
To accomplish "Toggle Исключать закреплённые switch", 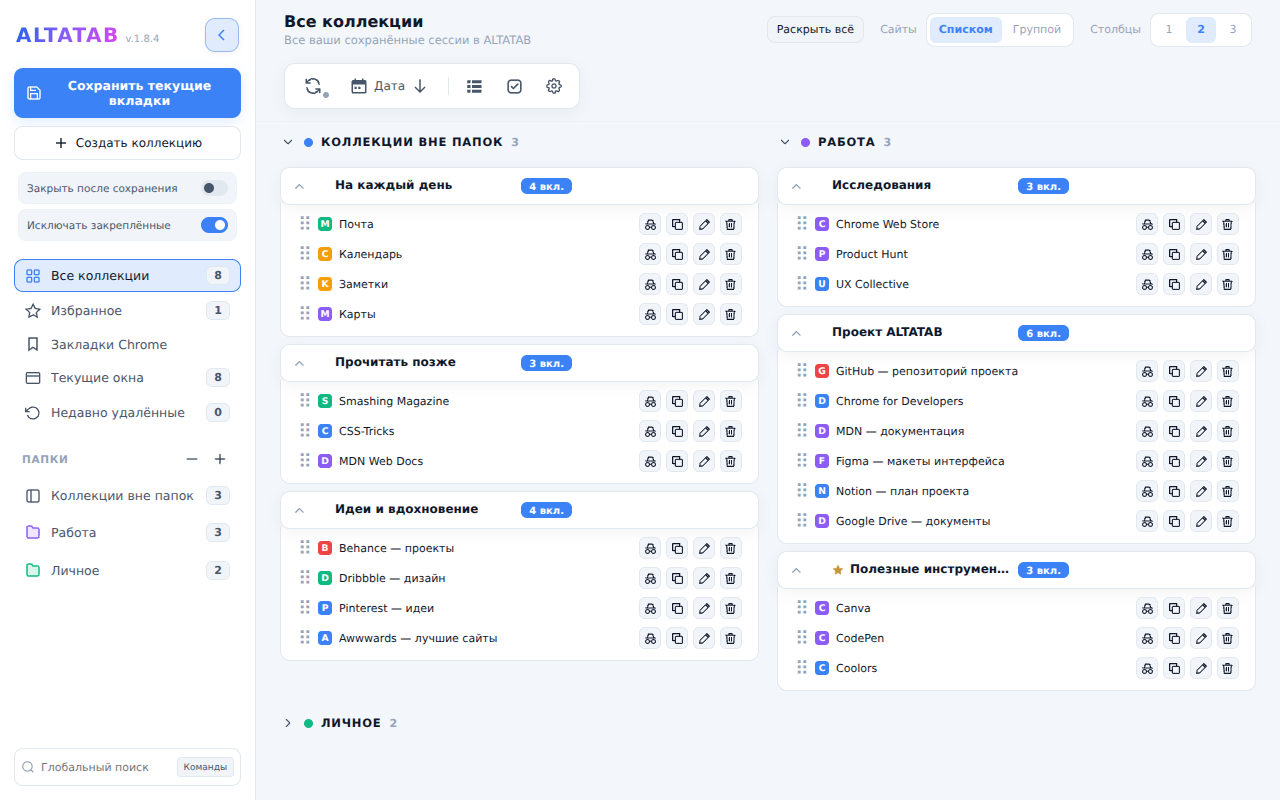I will click(x=214, y=225).
